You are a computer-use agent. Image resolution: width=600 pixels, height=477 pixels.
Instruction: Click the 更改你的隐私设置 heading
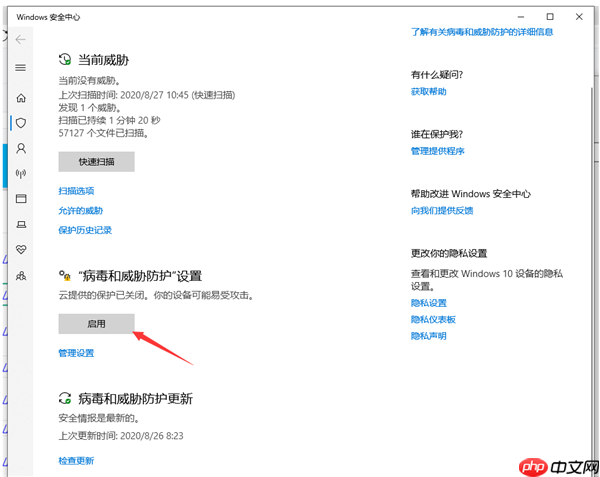point(449,253)
